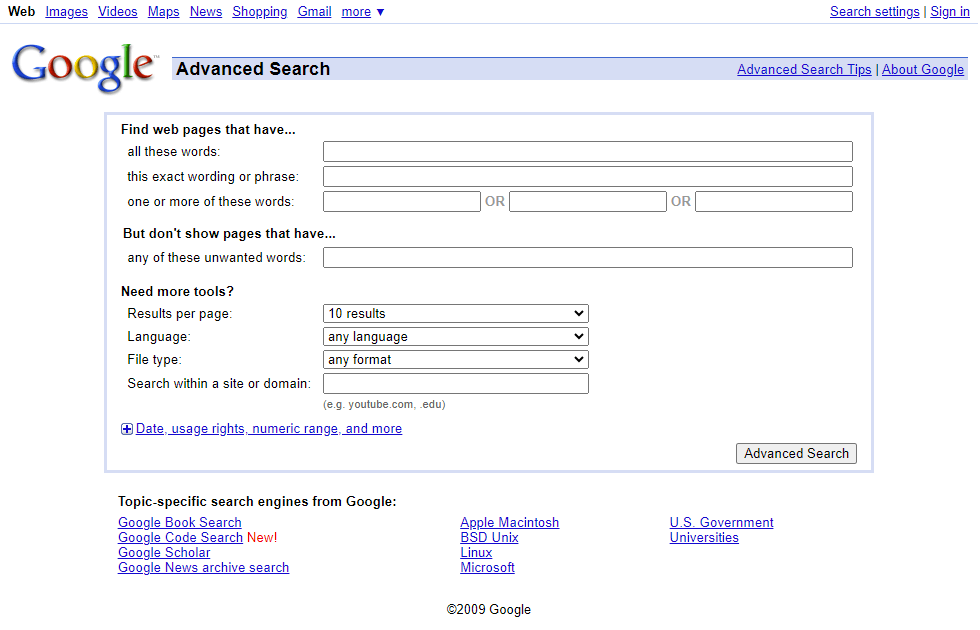Open Google News archive search link
Viewport: 980px width, 630px height.
(204, 568)
